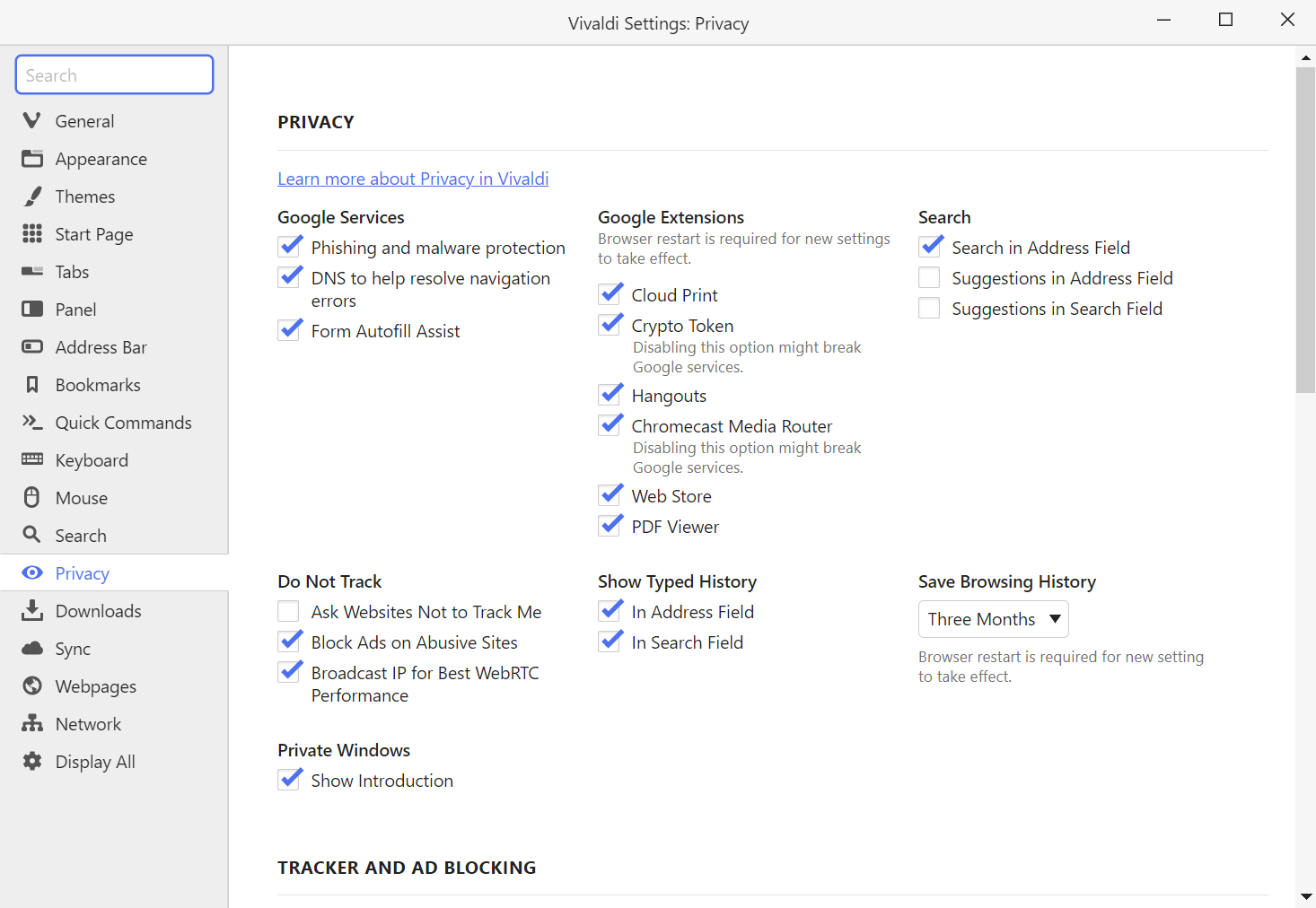Minimize the Vivaldi Settings window

(x=1164, y=20)
